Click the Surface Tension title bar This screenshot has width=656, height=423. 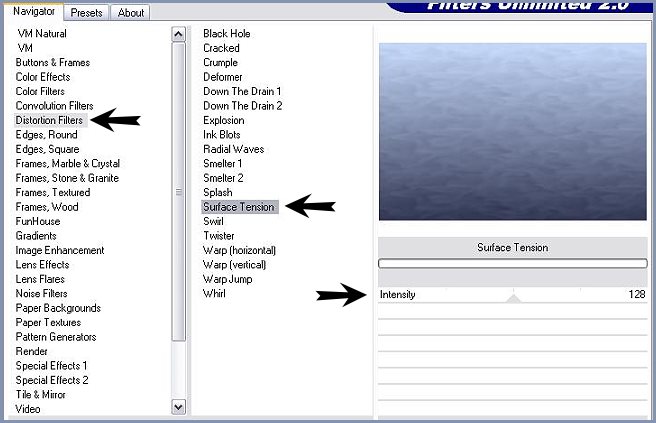click(x=512, y=247)
